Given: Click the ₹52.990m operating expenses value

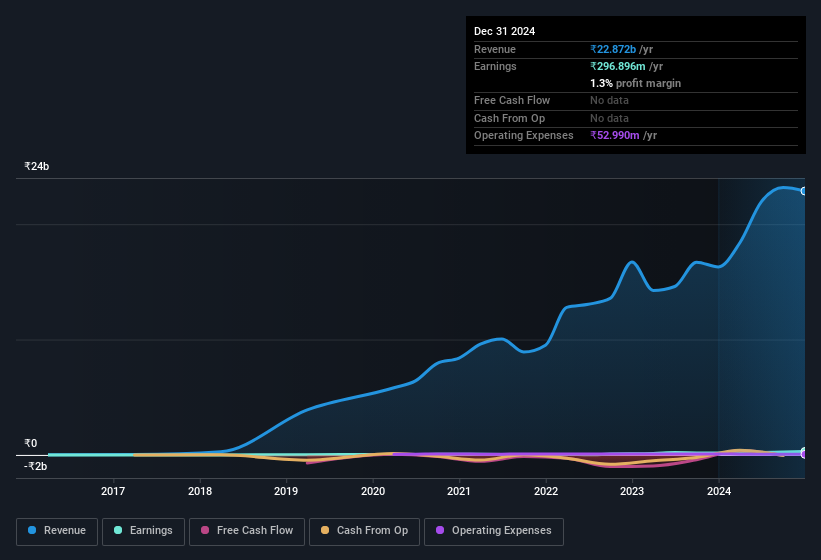Looking at the screenshot, I should [x=614, y=135].
